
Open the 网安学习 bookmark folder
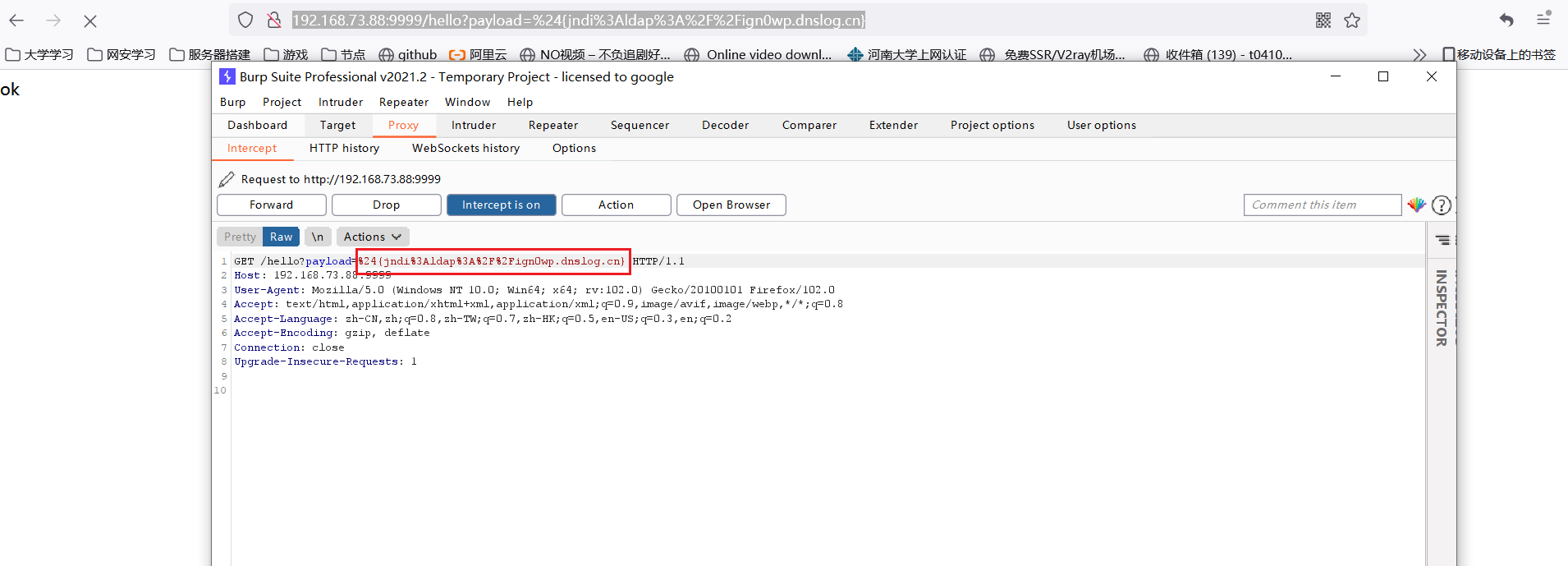pyautogui.click(x=121, y=55)
